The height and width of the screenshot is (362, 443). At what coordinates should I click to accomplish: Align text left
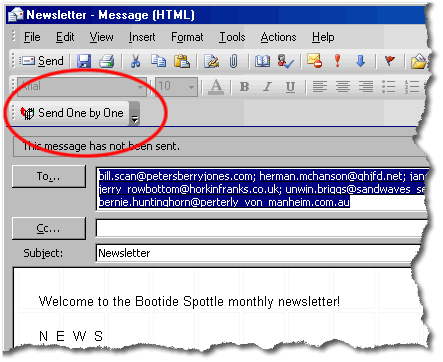319,87
